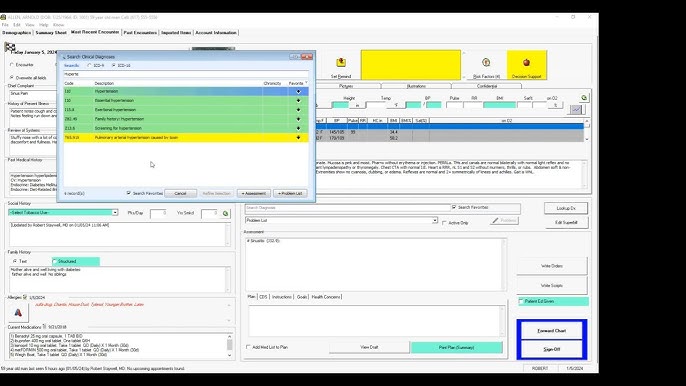Select ICD-10 search option
Image resolution: width=686 pixels, height=386 pixels.
pos(114,65)
